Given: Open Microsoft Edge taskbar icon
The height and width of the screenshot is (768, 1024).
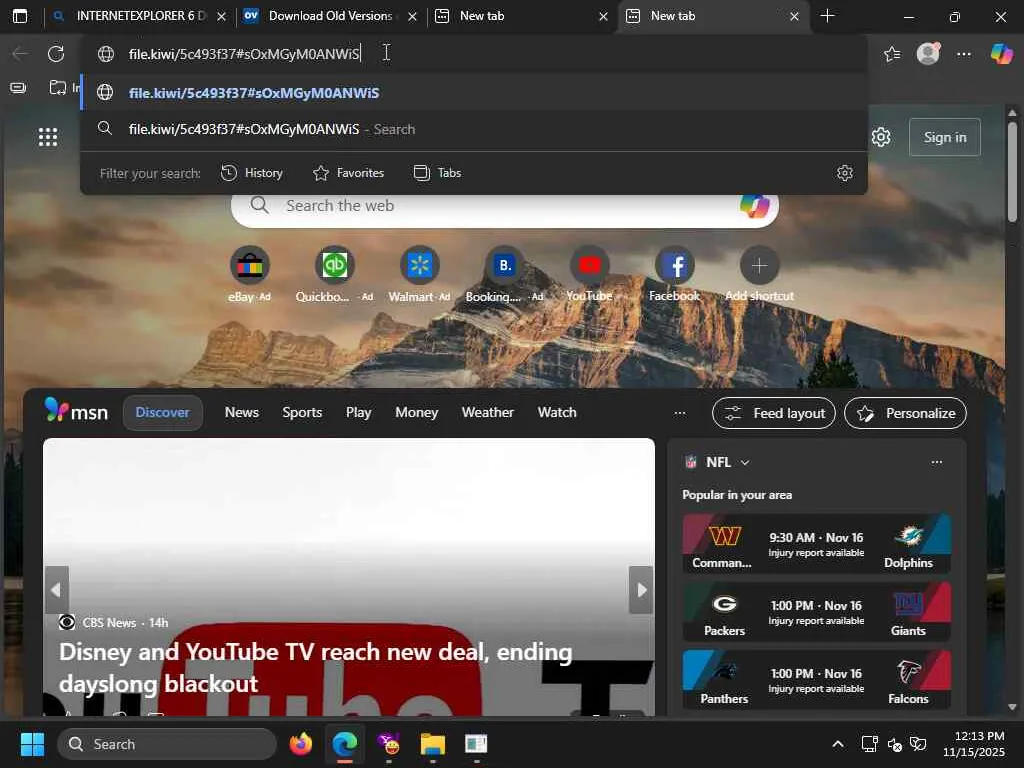Looking at the screenshot, I should pyautogui.click(x=345, y=744).
